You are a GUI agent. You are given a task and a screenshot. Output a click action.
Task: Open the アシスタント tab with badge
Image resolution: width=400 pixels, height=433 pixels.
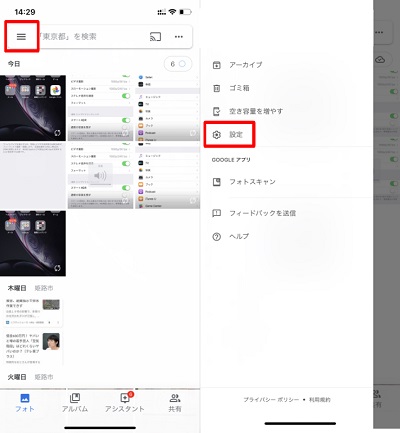coord(125,403)
